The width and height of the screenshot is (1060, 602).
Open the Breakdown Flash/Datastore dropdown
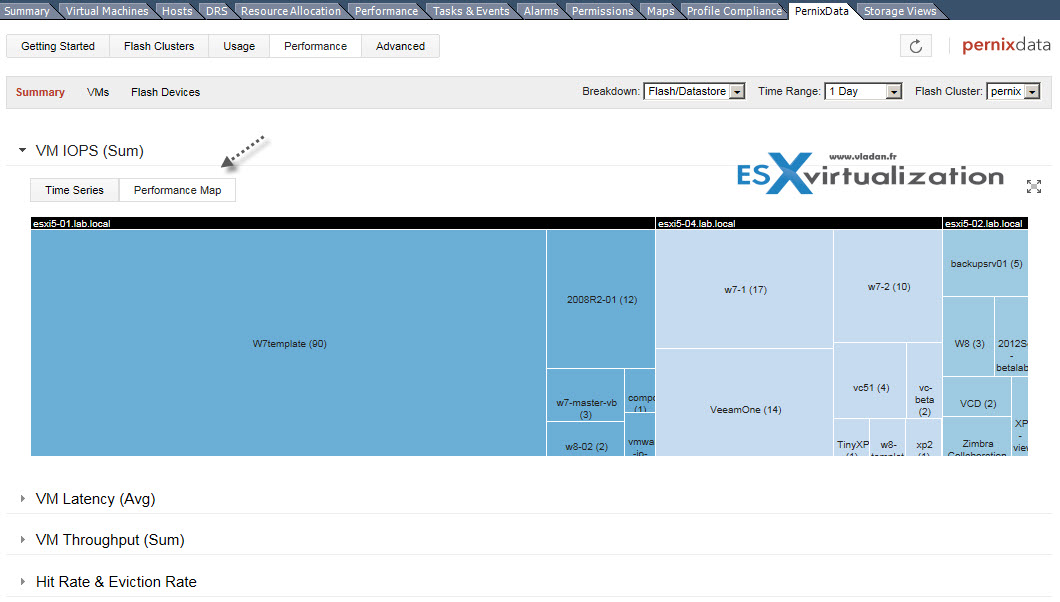pos(694,91)
